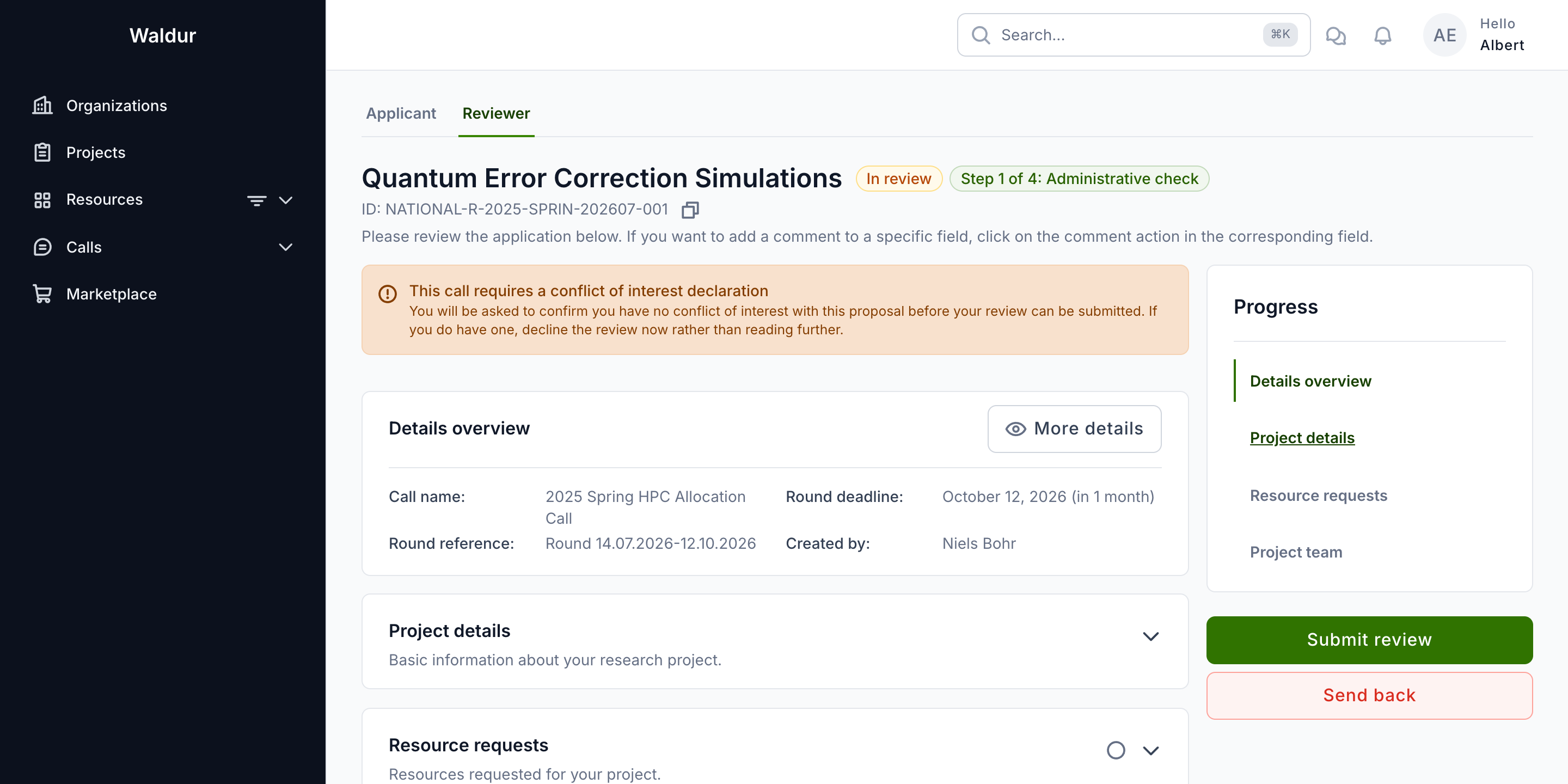Open notifications bell

pos(1382,35)
